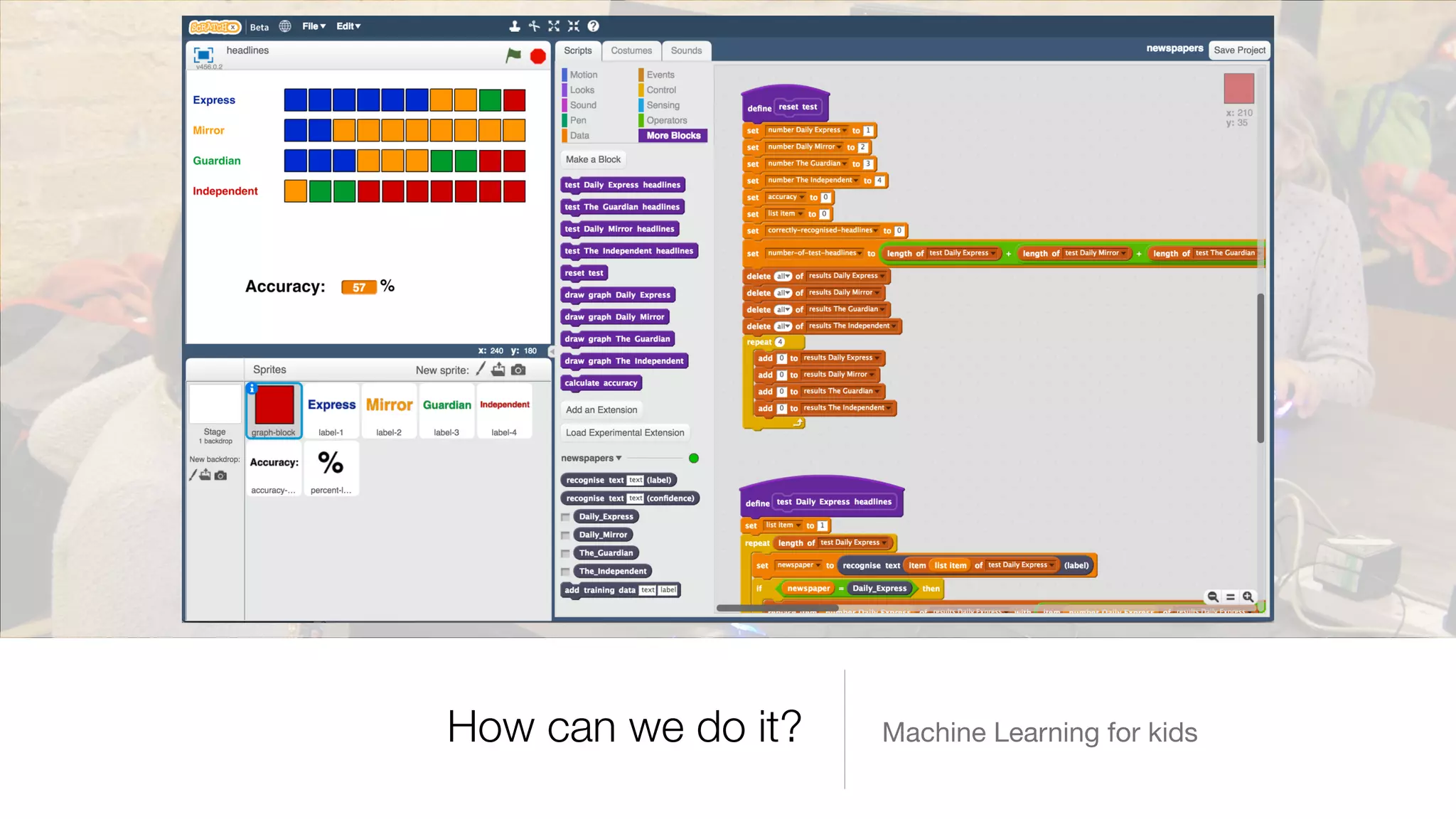1456x819 pixels.
Task: Click the 'draw graph Daily Mirror' block
Action: tap(614, 317)
